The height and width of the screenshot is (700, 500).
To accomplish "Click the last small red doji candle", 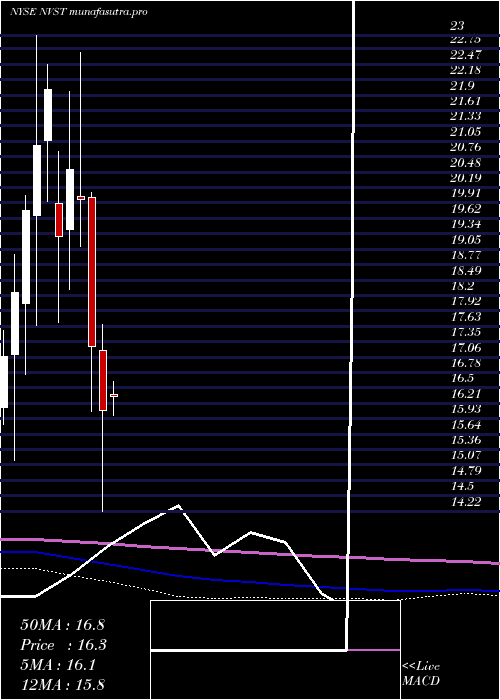I will pyautogui.click(x=114, y=396).
